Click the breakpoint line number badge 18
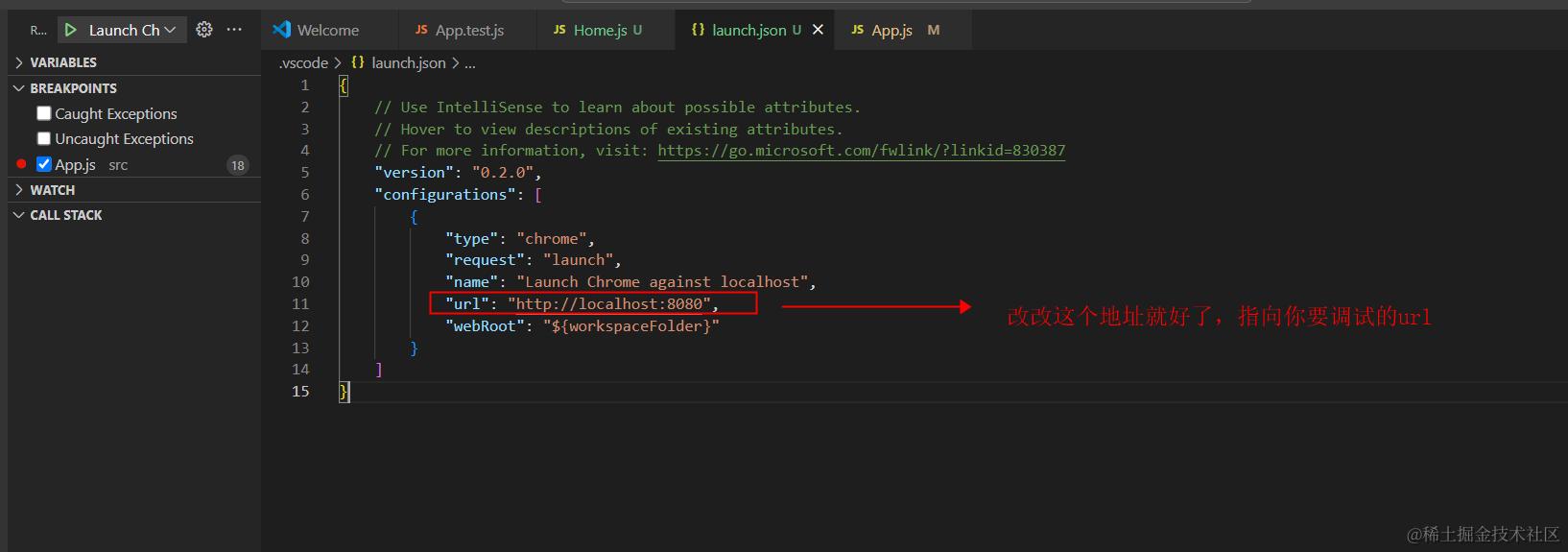Screen dimensions: 1568x552 [237, 165]
